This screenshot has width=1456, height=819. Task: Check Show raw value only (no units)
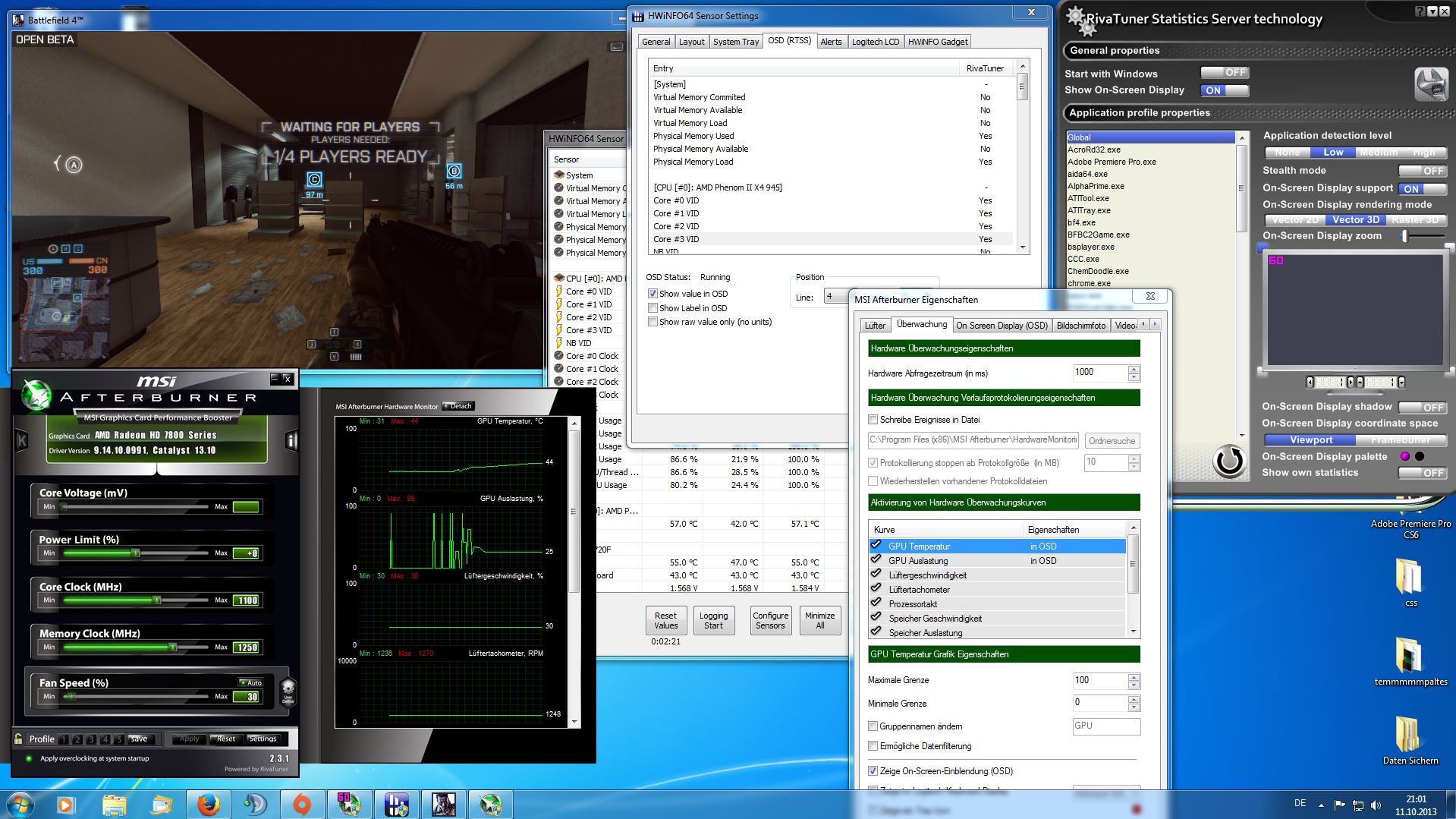click(x=653, y=322)
